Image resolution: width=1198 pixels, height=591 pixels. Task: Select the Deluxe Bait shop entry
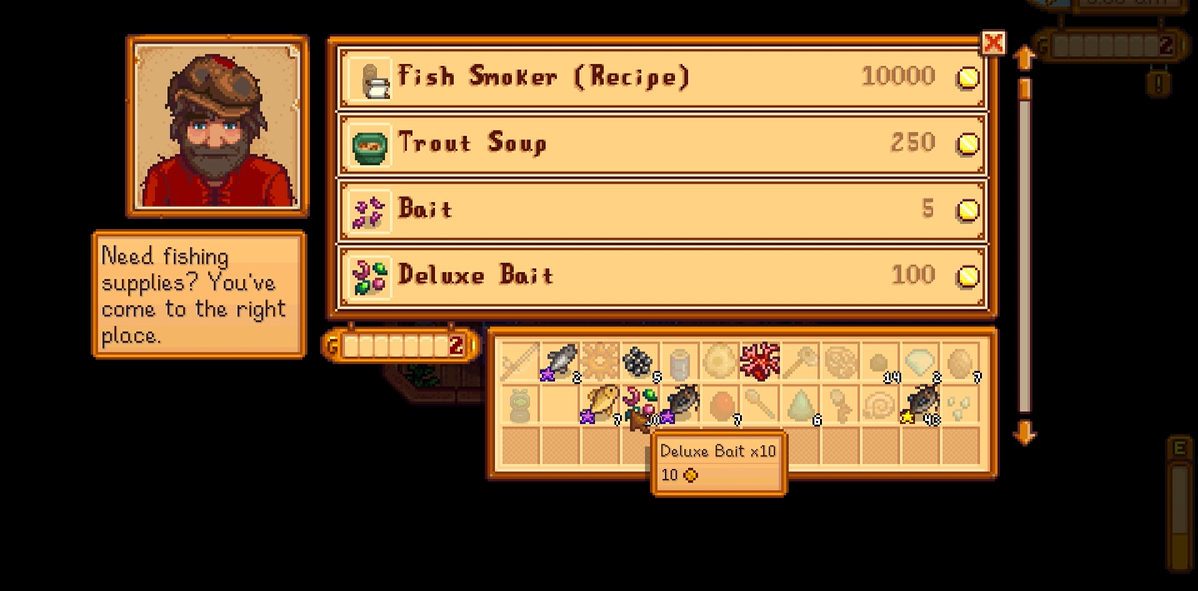coord(662,276)
